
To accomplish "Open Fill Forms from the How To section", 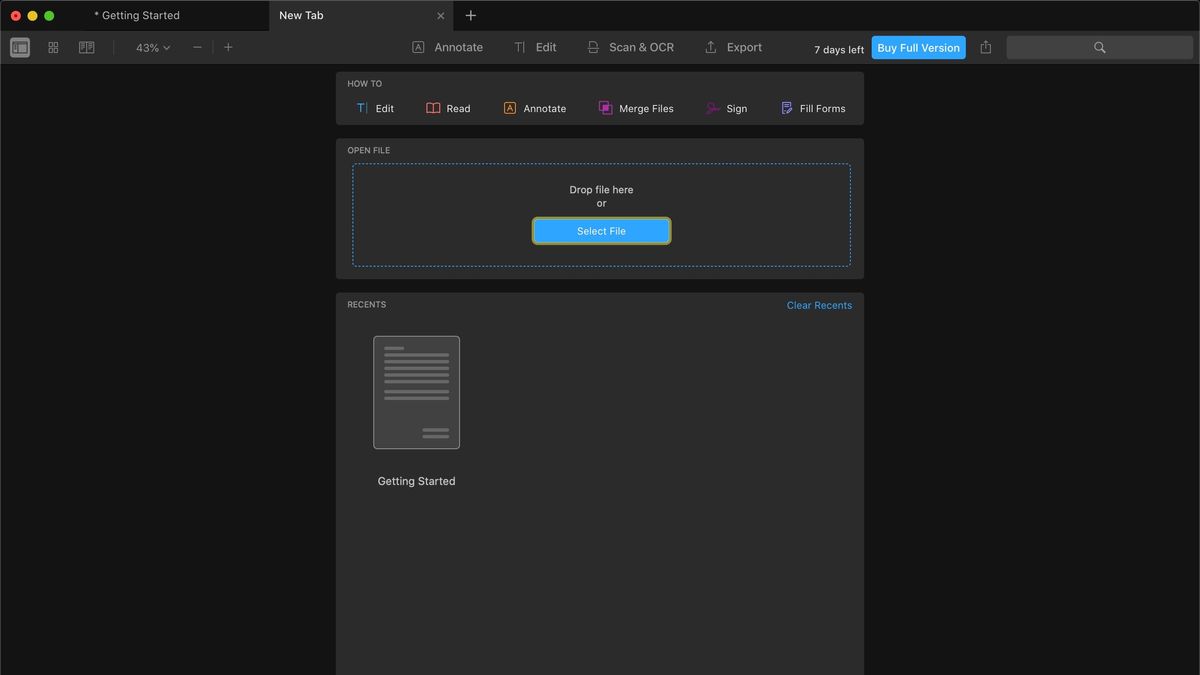I will pyautogui.click(x=812, y=108).
